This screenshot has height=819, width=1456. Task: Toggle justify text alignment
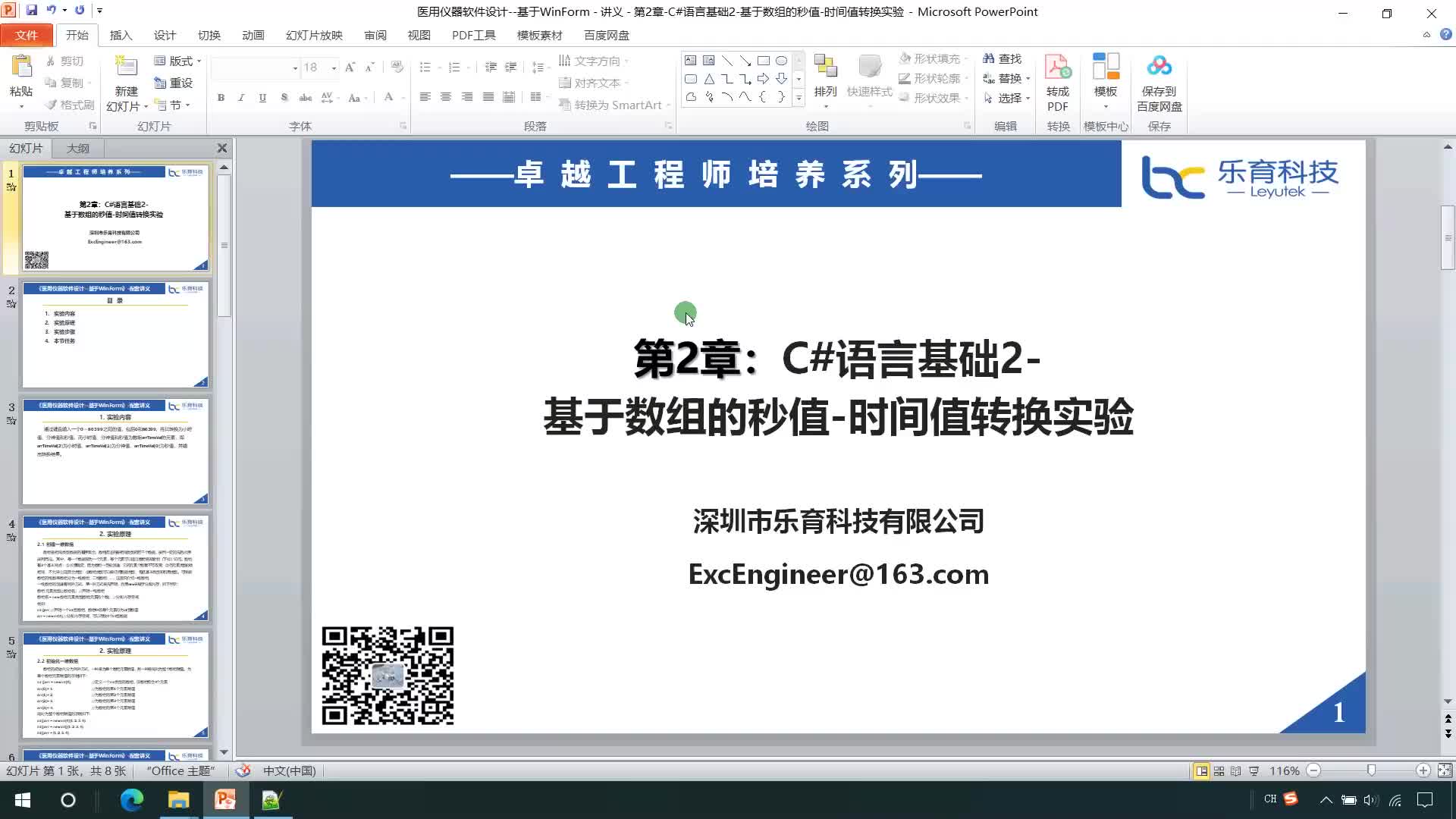tap(488, 96)
